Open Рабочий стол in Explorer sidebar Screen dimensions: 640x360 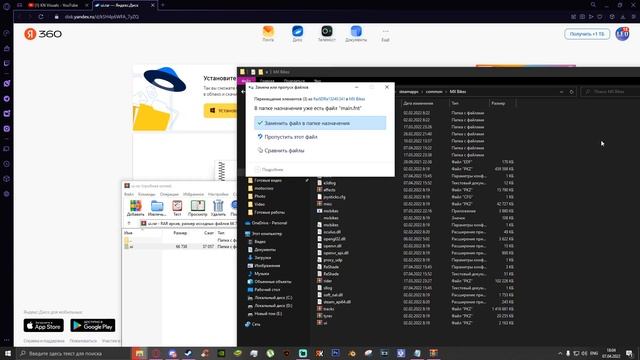point(263,290)
